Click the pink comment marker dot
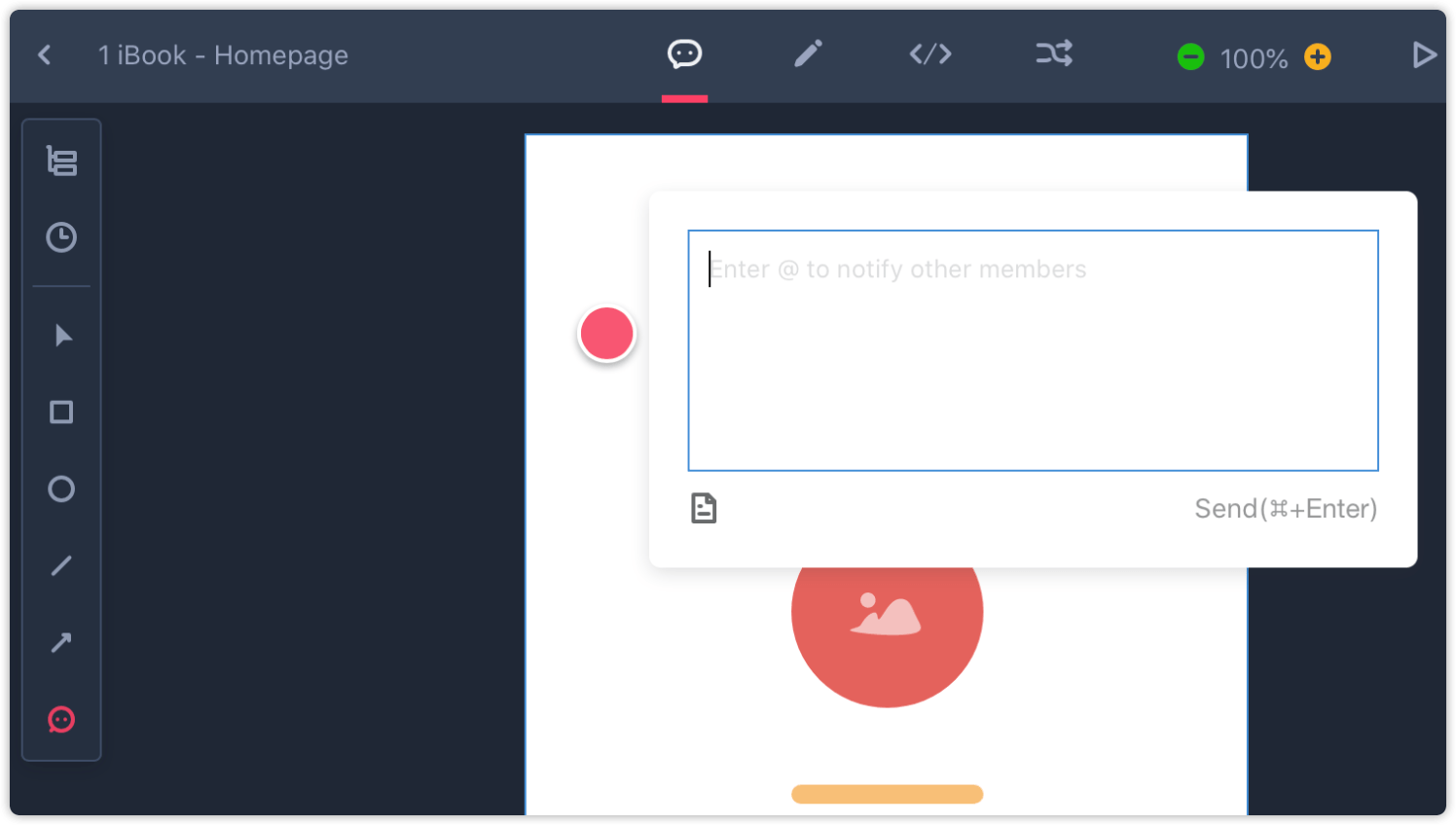The image size is (1456, 825). tap(606, 334)
